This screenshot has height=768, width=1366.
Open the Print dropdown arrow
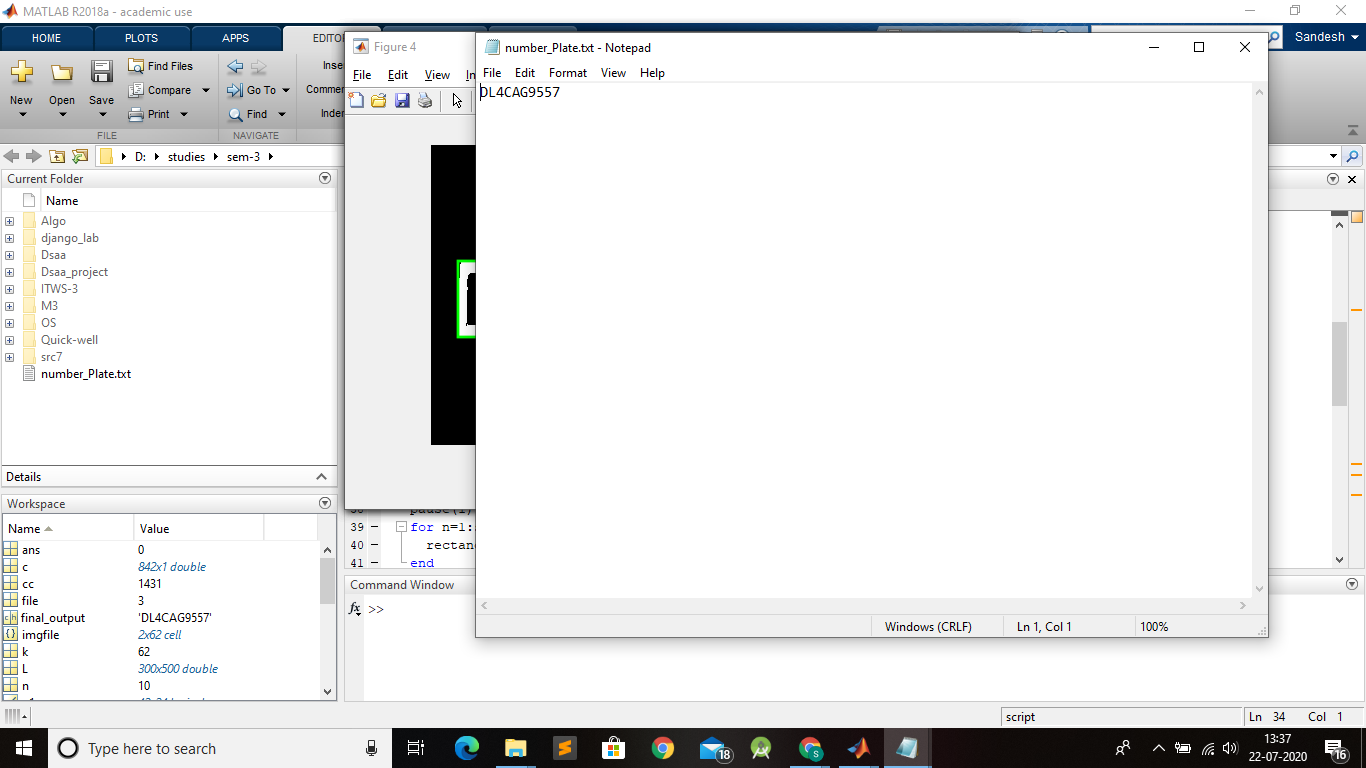[x=184, y=114]
